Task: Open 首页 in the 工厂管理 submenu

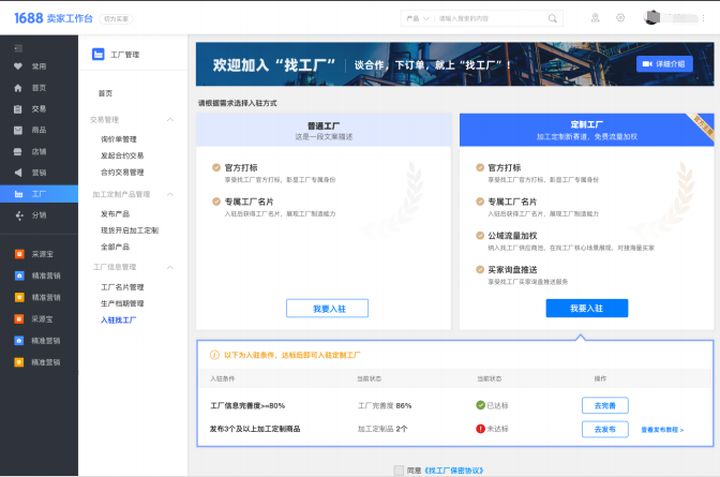Action: (106, 93)
